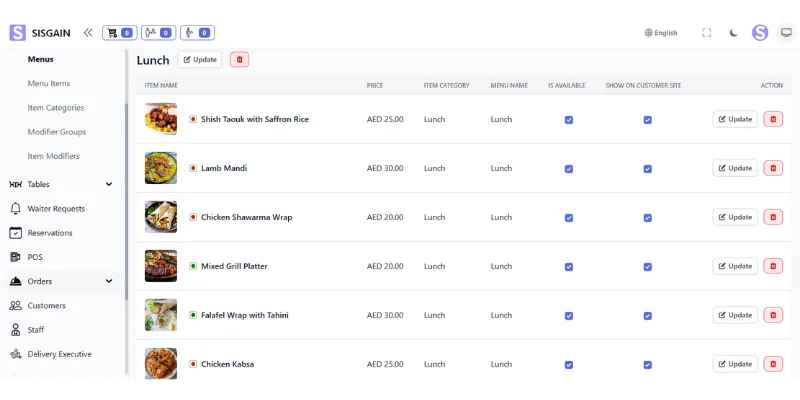Click the monitor display icon
Viewport: 800px width, 400px height.
[787, 33]
